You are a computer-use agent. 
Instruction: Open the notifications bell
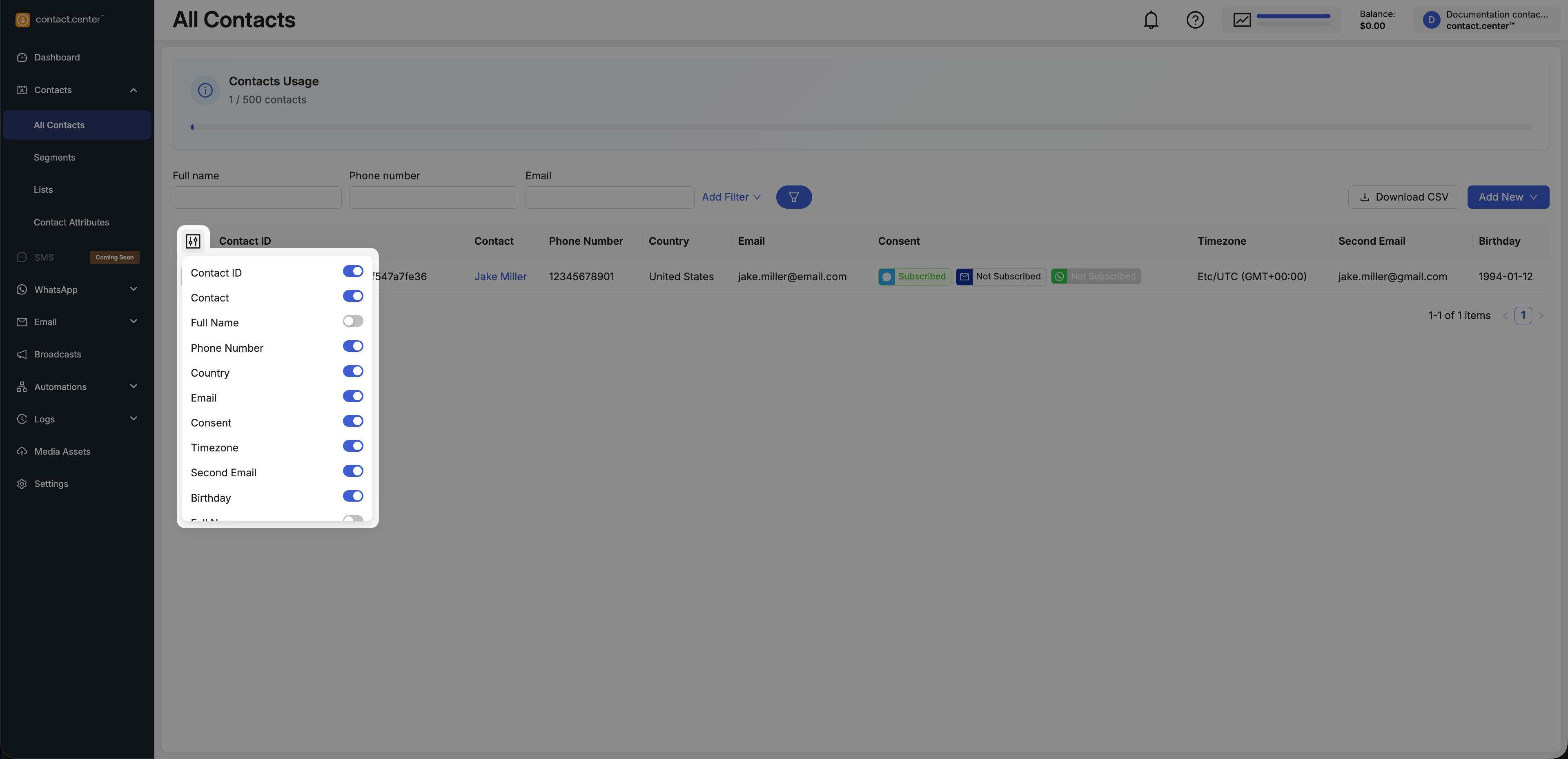click(x=1150, y=20)
